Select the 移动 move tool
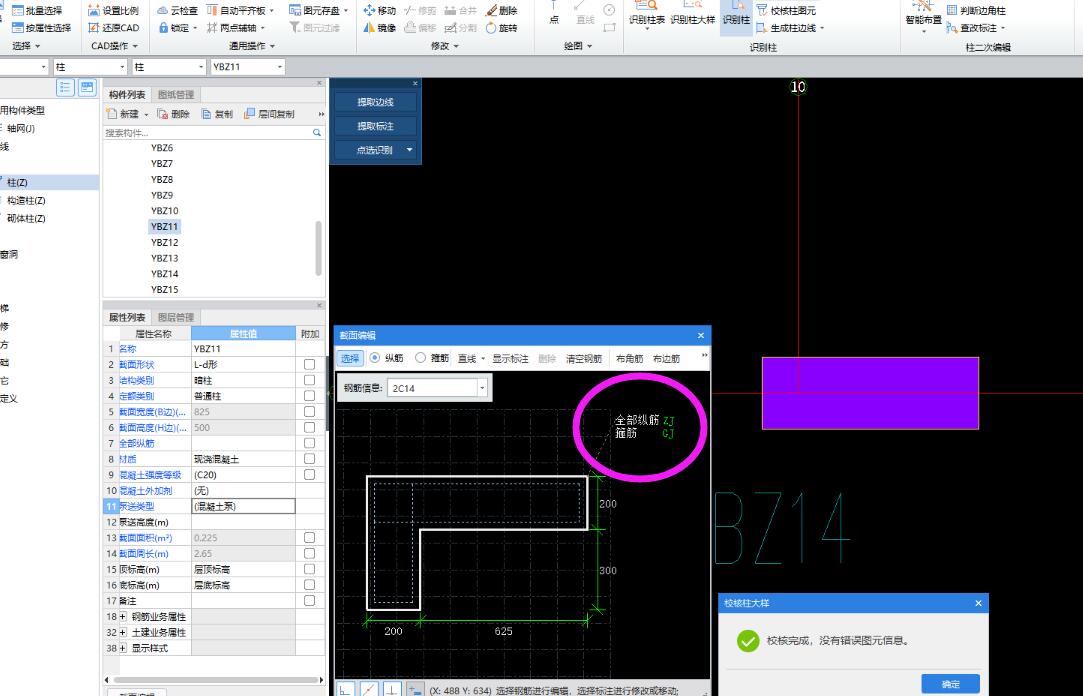Screen dimensions: 1083x696 tap(380, 10)
